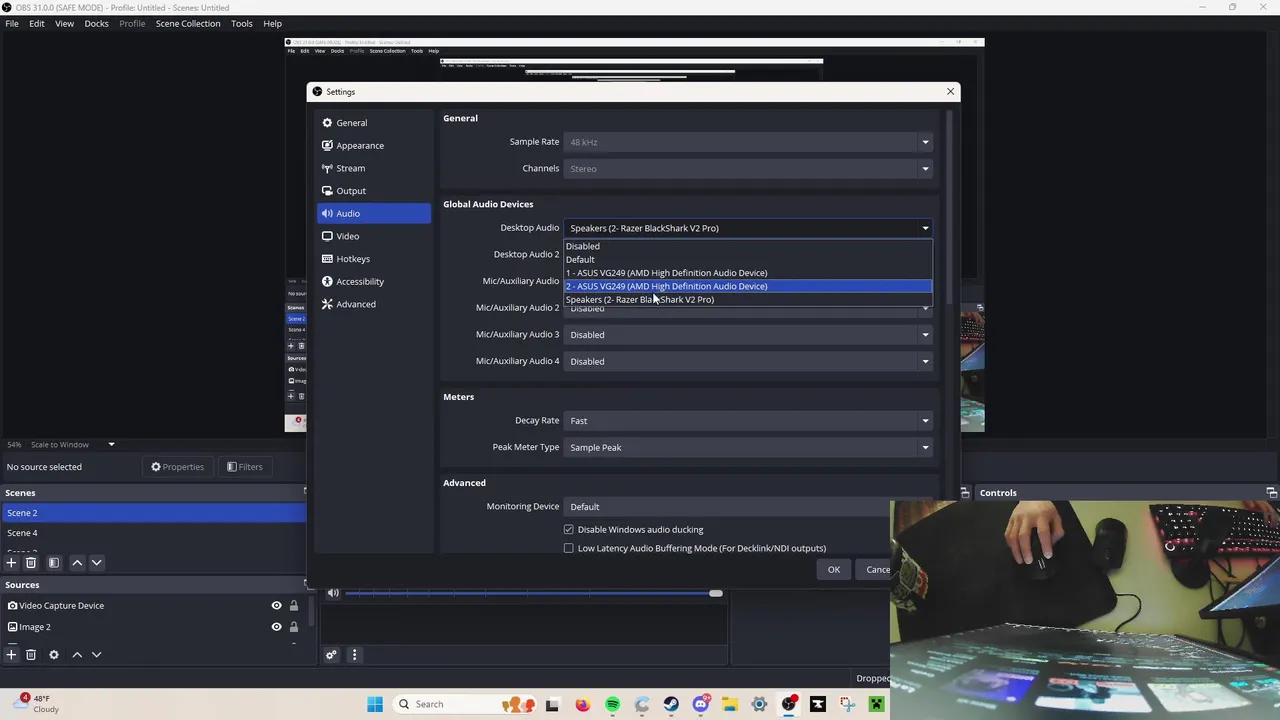Enable Low Latency Audio Buffering Mode
Screen dimensions: 1280x720
(569, 548)
